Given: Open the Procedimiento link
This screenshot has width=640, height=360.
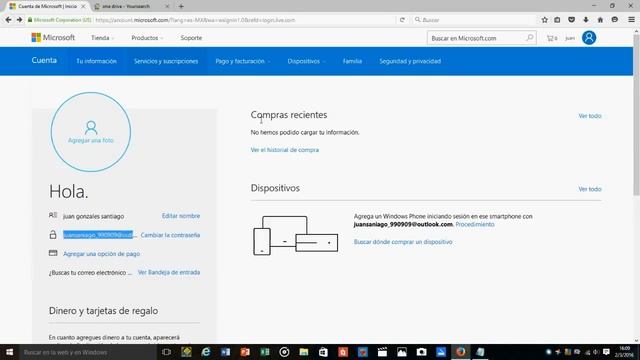Looking at the screenshot, I should point(475,224).
